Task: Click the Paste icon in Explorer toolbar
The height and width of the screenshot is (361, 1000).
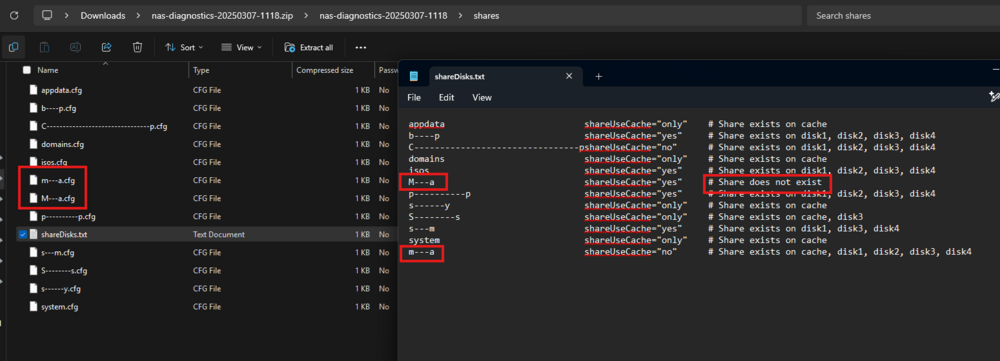Action: [45, 47]
